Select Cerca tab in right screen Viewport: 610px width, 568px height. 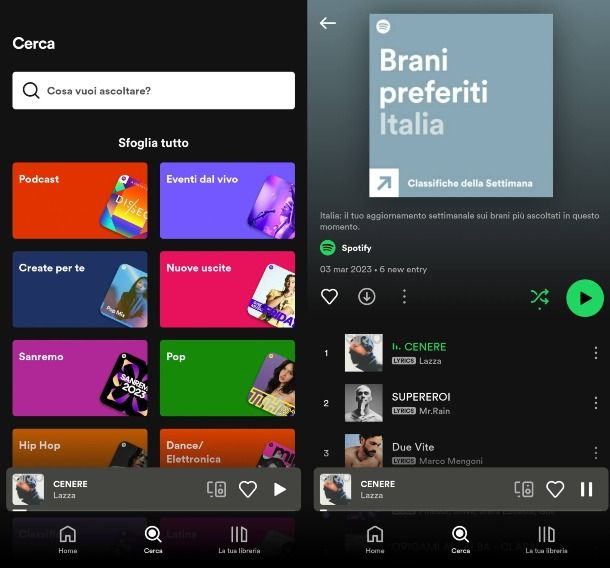pyautogui.click(x=461, y=540)
